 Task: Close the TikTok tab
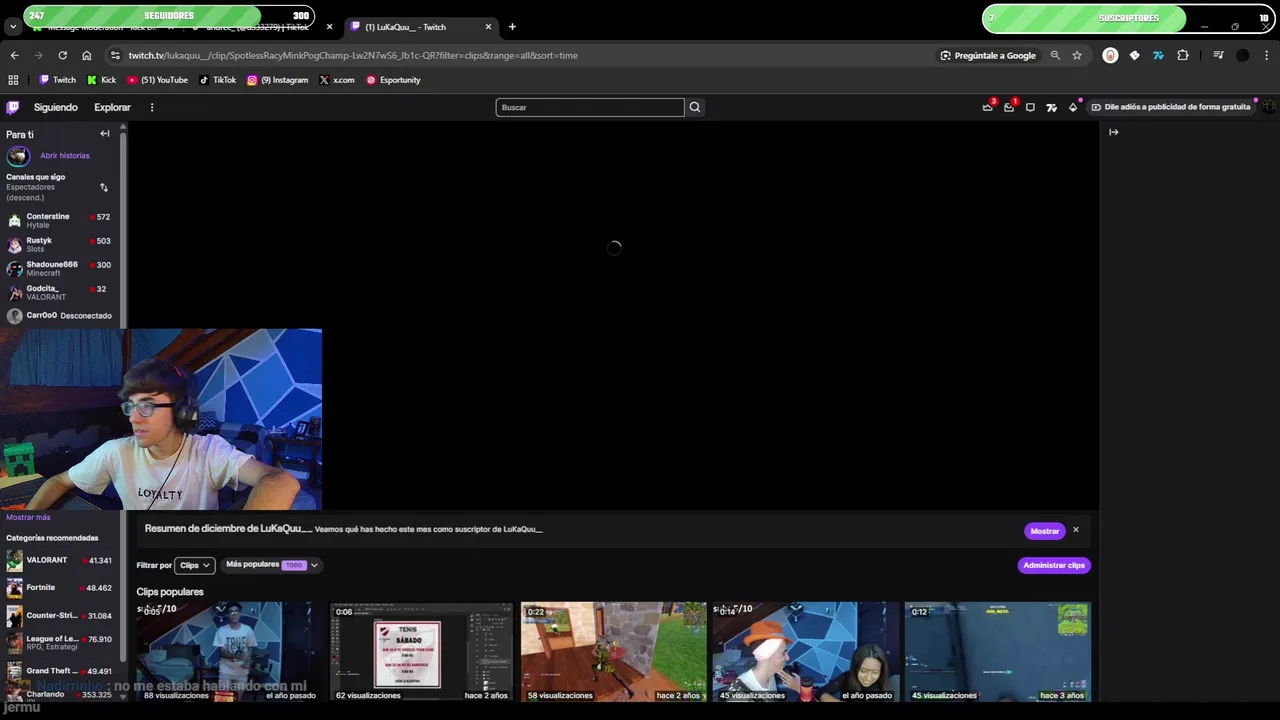pos(329,27)
